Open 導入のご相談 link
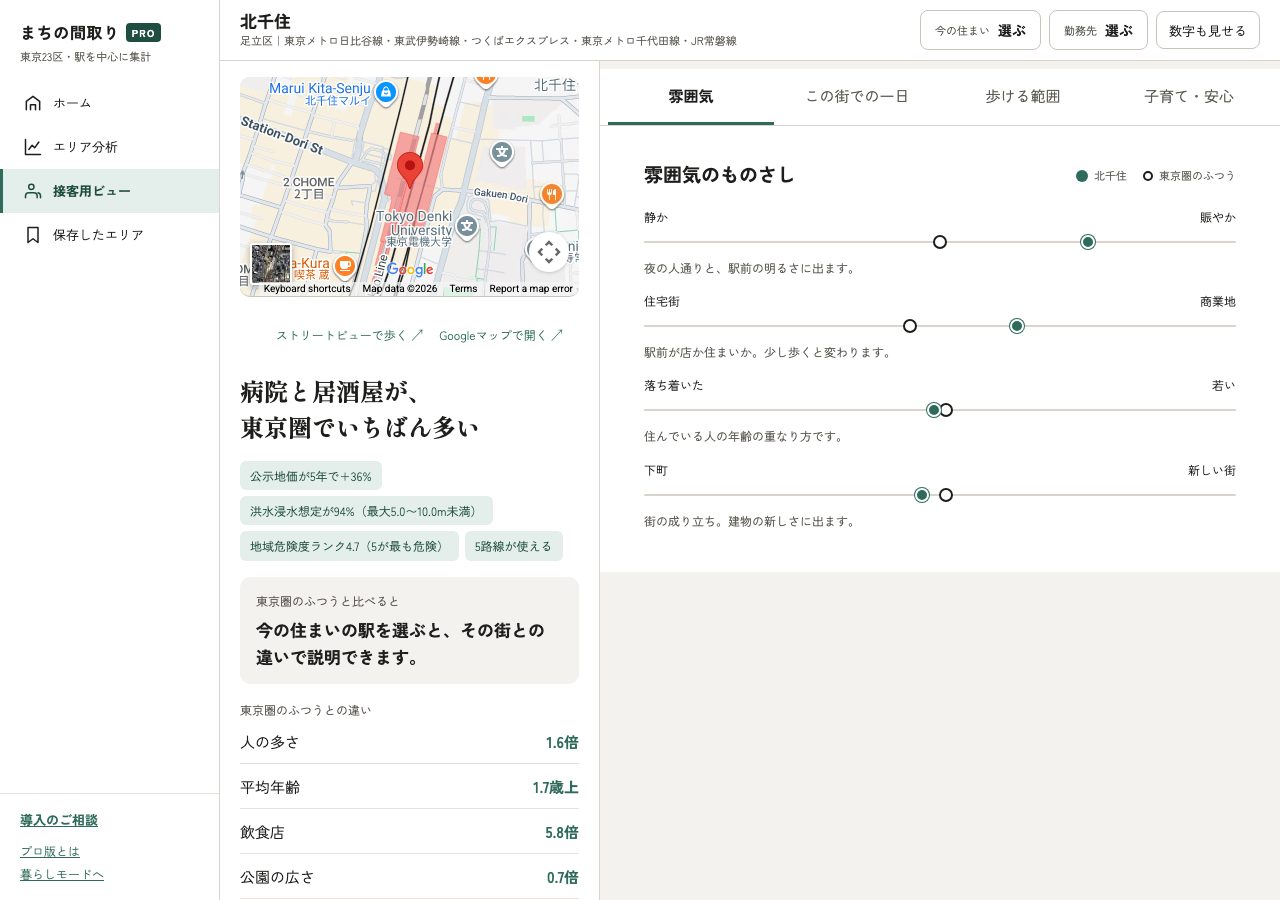This screenshot has height=900, width=1280. pos(59,821)
